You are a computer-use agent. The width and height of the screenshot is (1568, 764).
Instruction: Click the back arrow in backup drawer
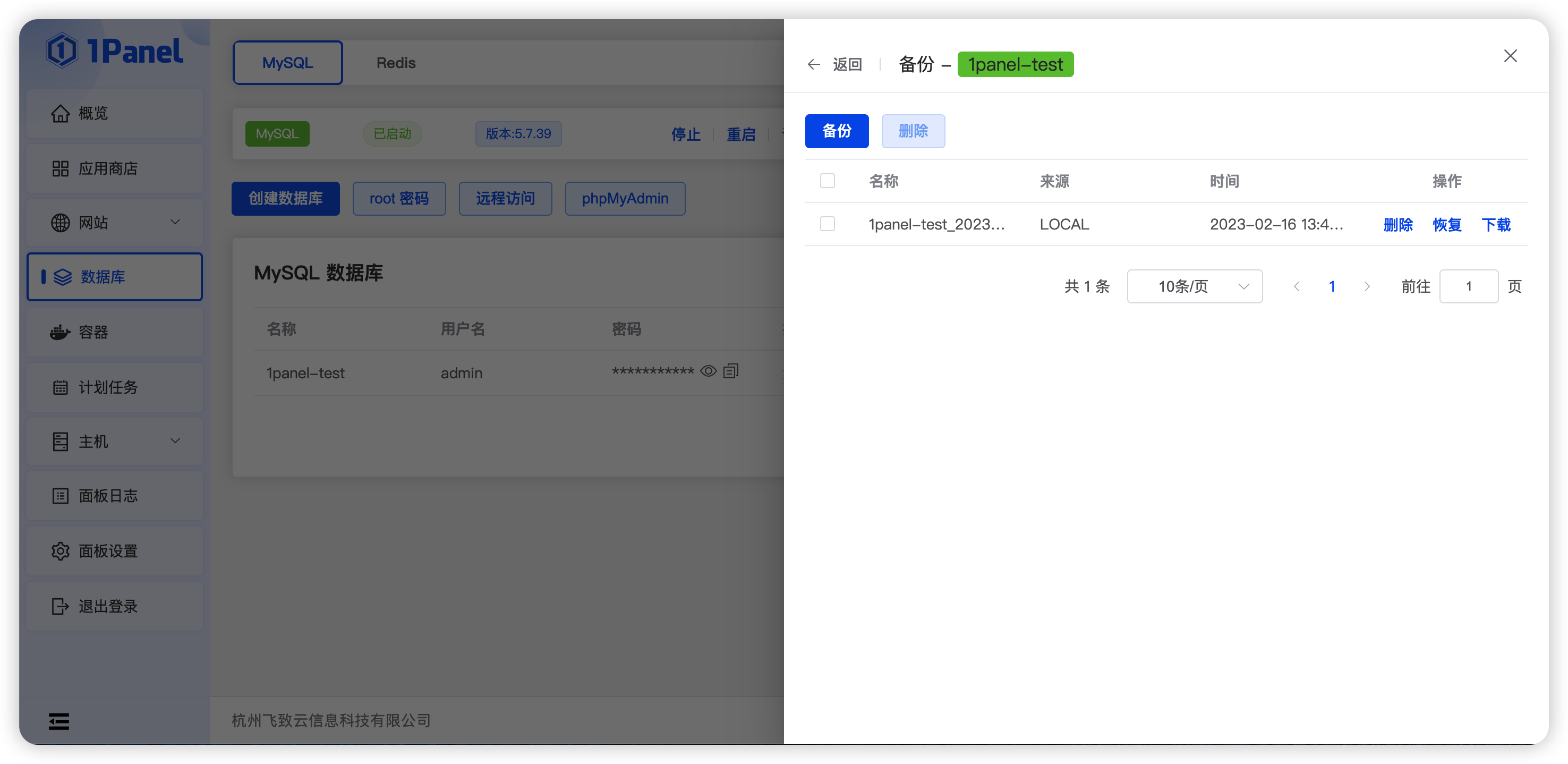point(814,64)
